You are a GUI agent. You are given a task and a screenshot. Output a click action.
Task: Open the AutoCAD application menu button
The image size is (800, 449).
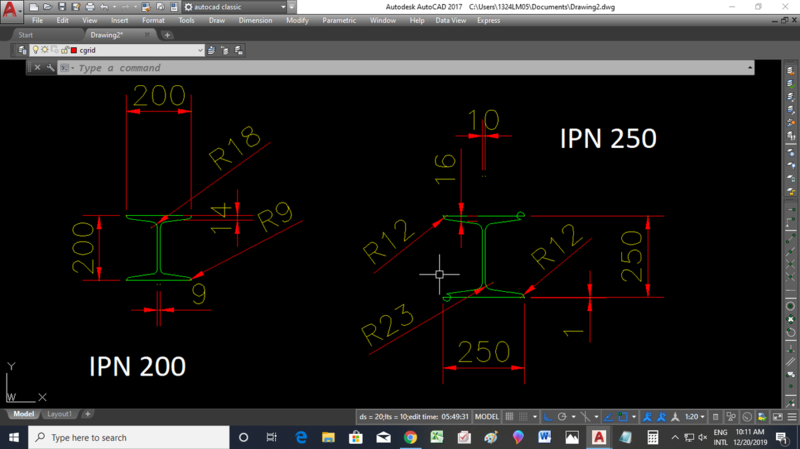(x=10, y=10)
